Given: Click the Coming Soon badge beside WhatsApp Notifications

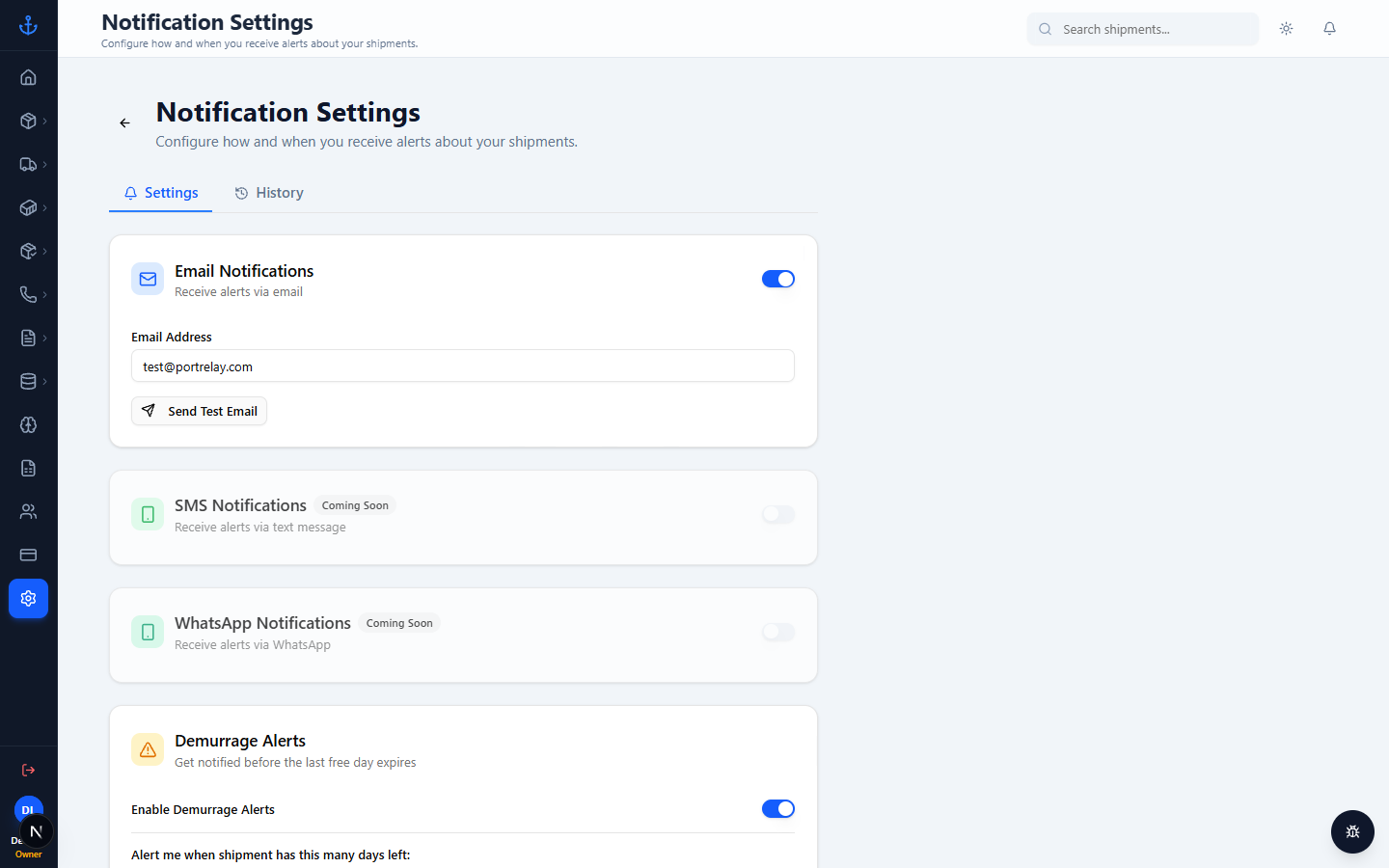Looking at the screenshot, I should [x=399, y=623].
